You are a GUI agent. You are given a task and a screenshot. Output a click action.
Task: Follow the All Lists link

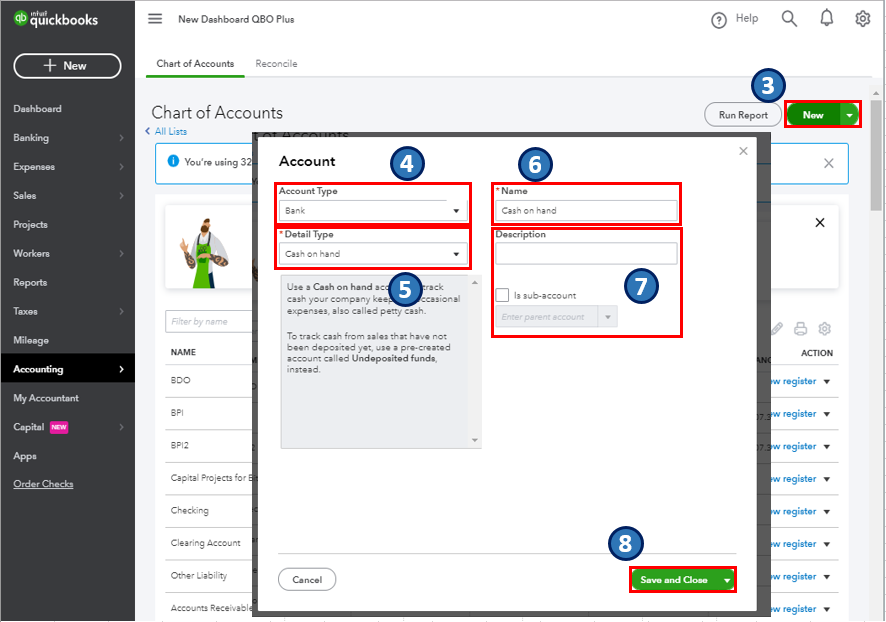click(x=170, y=131)
